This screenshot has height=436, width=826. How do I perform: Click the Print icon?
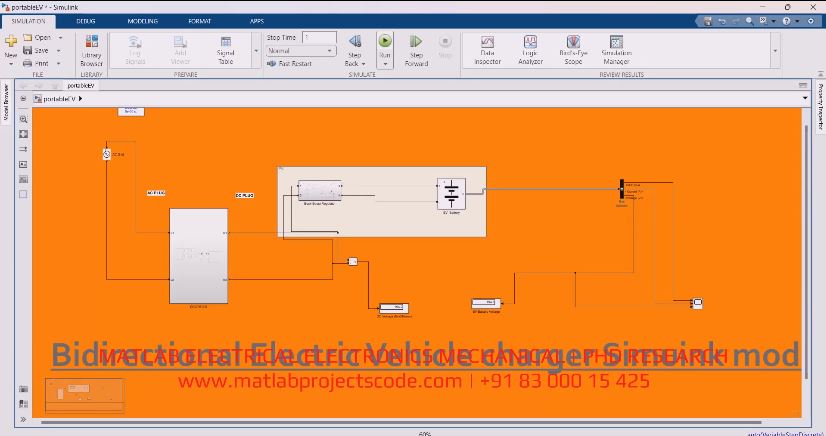pos(27,63)
